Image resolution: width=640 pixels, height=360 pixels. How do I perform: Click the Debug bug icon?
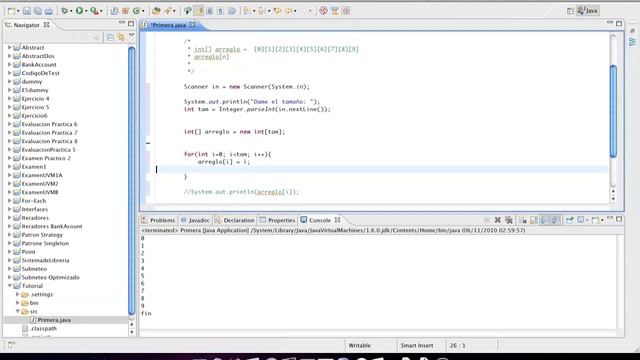point(64,11)
